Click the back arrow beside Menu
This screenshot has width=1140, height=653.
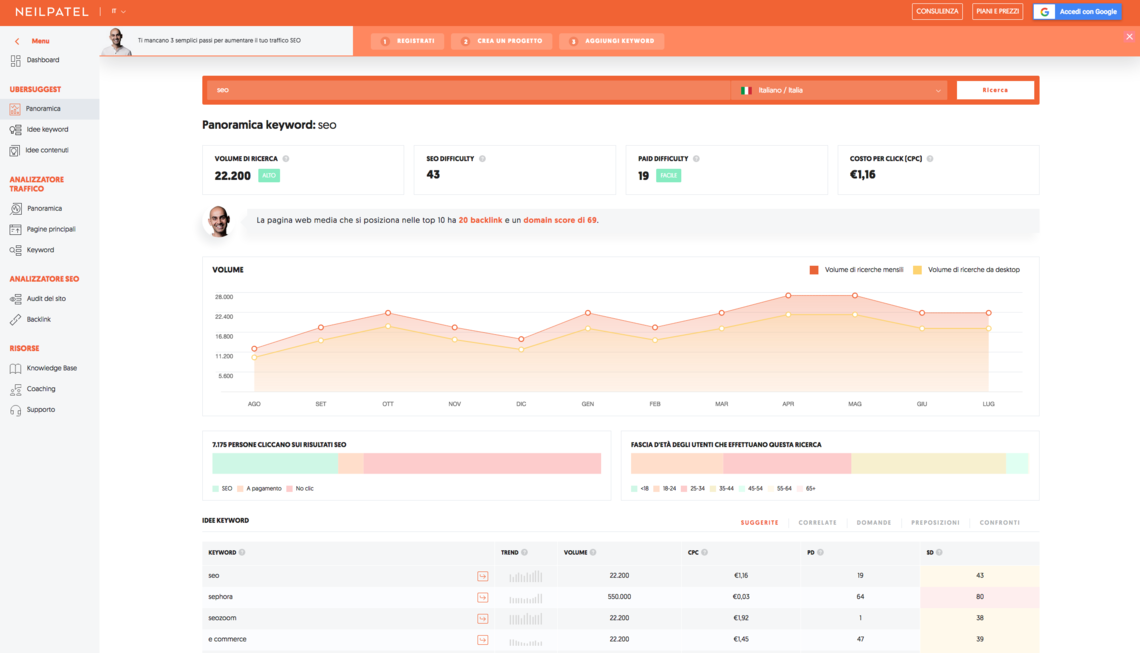(x=17, y=41)
